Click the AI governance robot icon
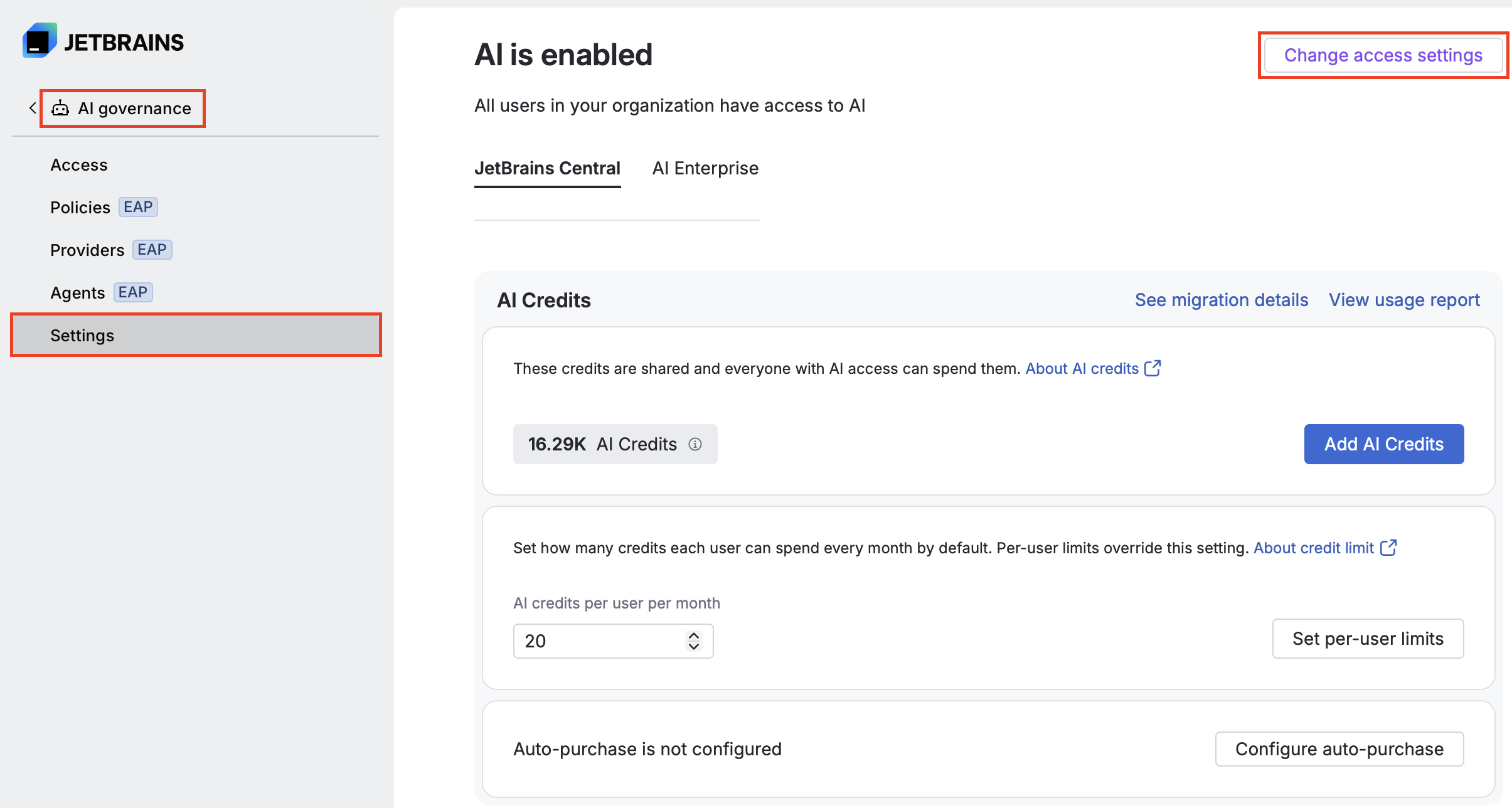Viewport: 1512px width, 808px height. pyautogui.click(x=60, y=109)
